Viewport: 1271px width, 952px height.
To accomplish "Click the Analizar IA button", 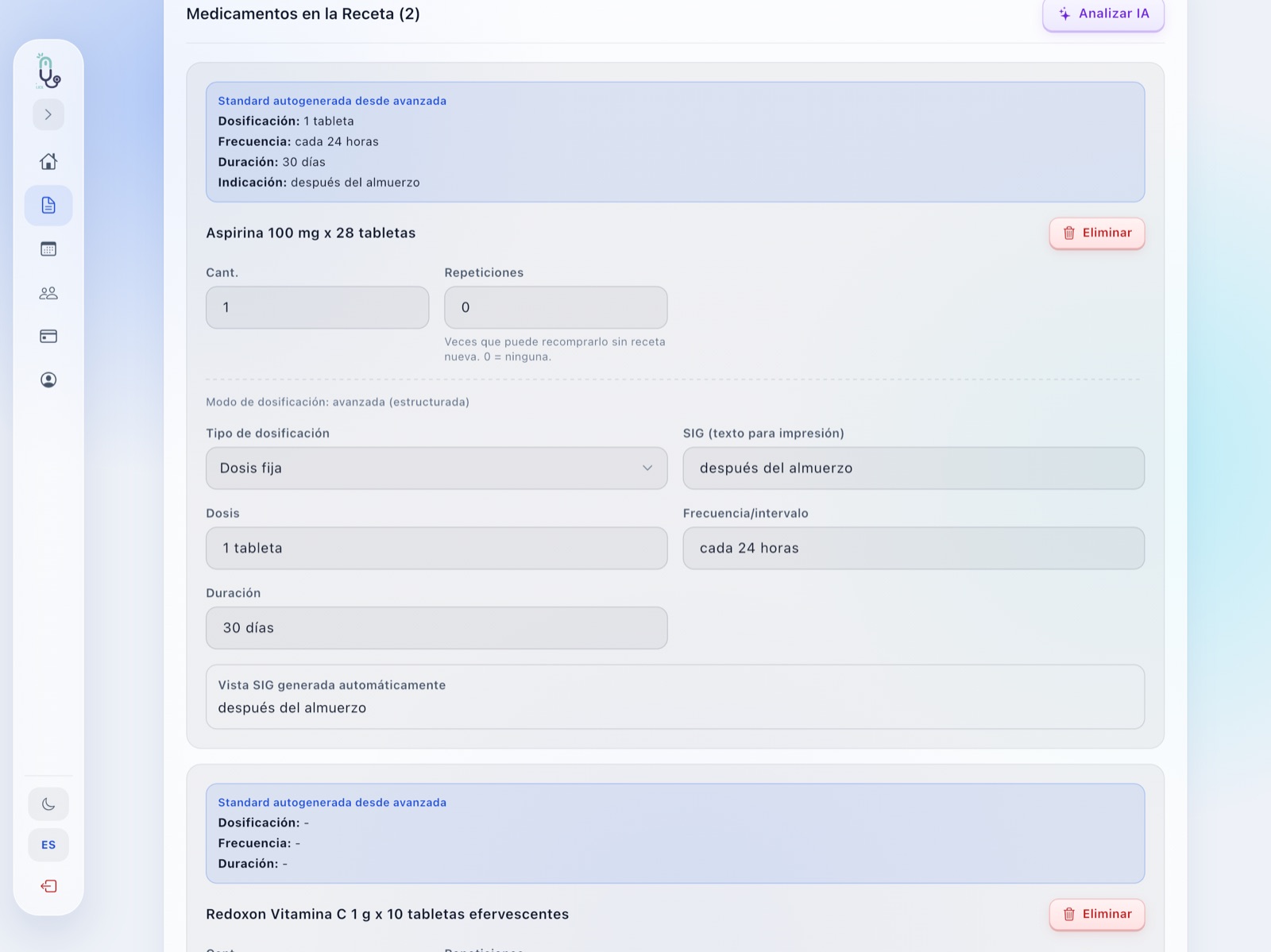I will 1103,14.
